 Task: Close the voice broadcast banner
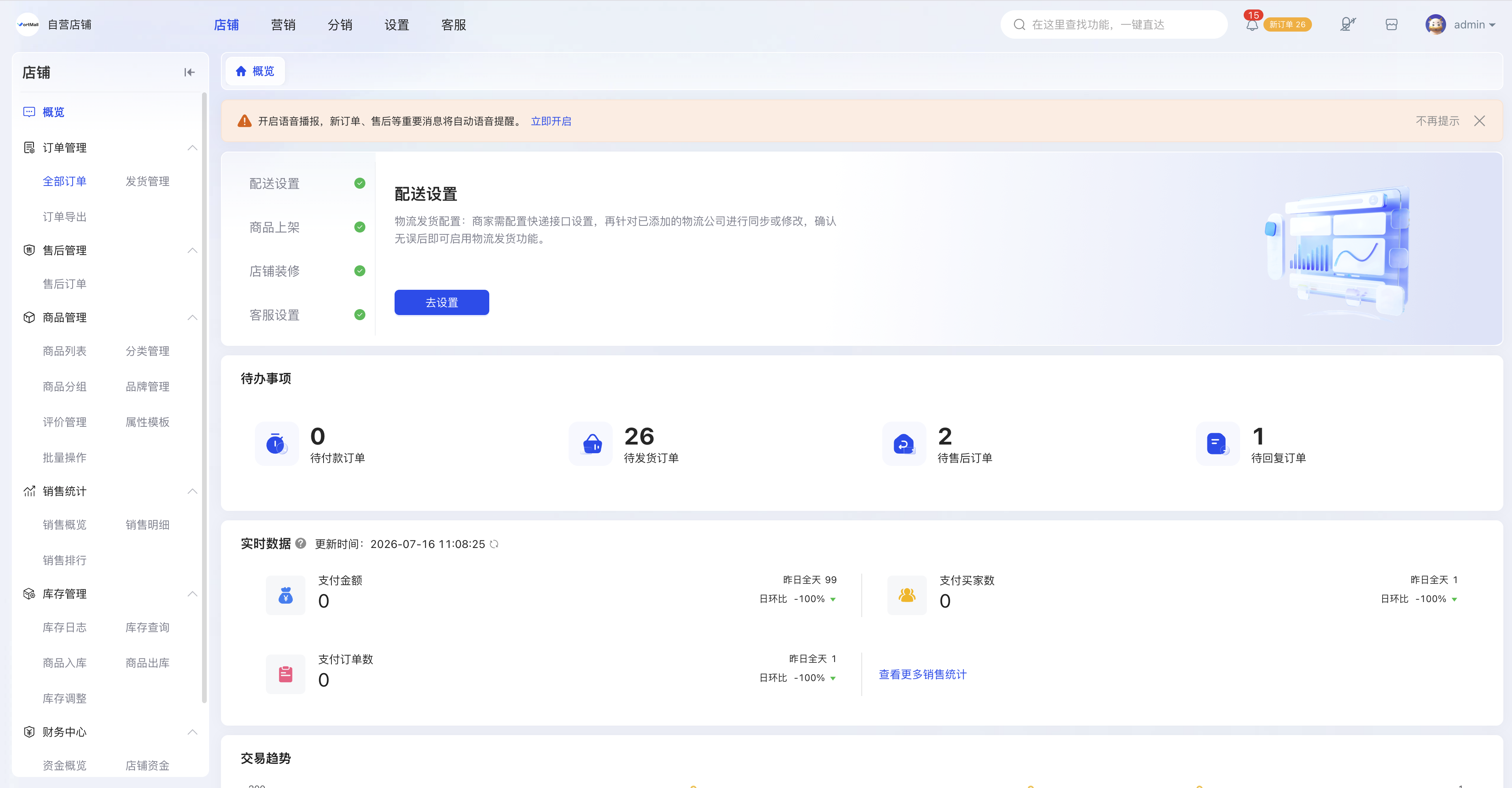pyautogui.click(x=1479, y=121)
